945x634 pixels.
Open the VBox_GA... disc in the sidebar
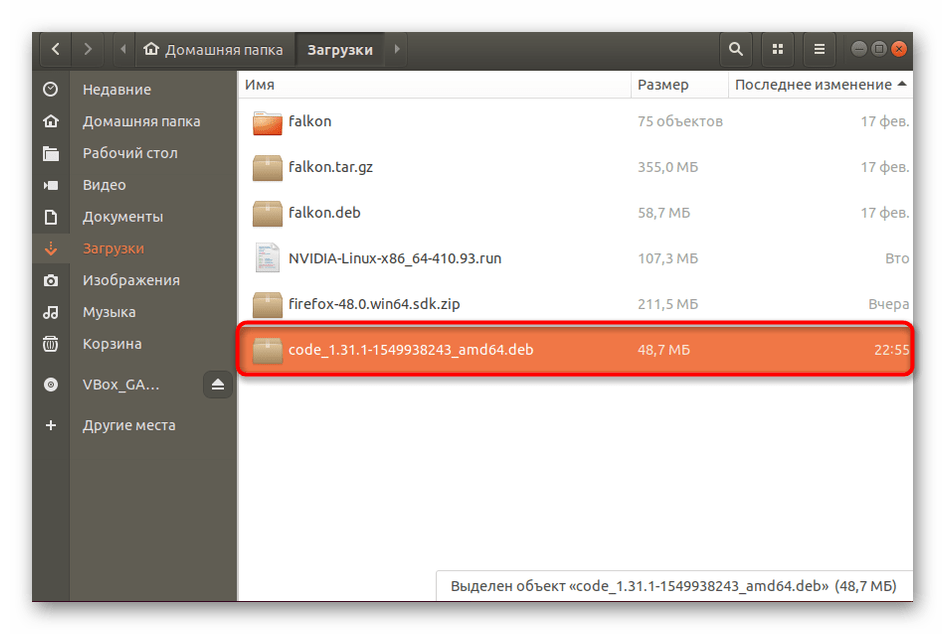[x=121, y=384]
